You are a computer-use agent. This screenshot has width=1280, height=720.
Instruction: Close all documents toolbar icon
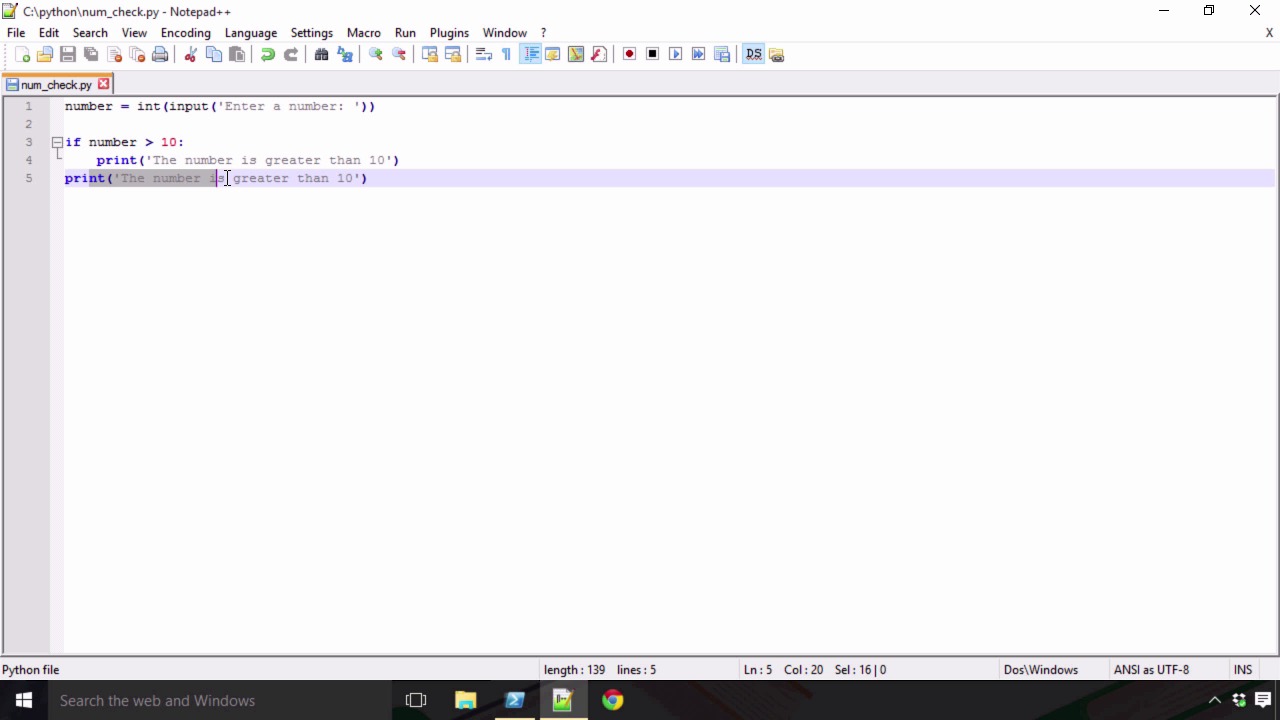coord(137,54)
